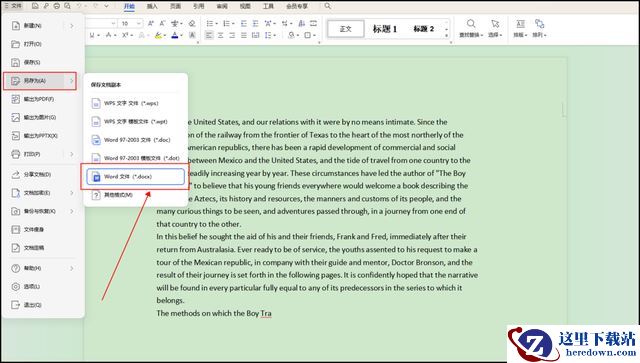Click the superscript X² icon
Screen dimensions: 640x363
pos(125,36)
